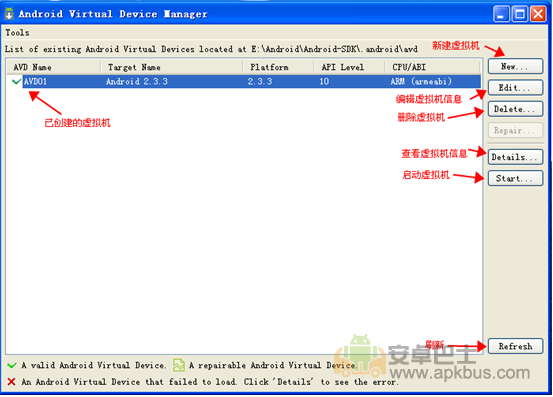553x397 pixels.
Task: Maximize the Device Manager window
Action: tap(520, 14)
